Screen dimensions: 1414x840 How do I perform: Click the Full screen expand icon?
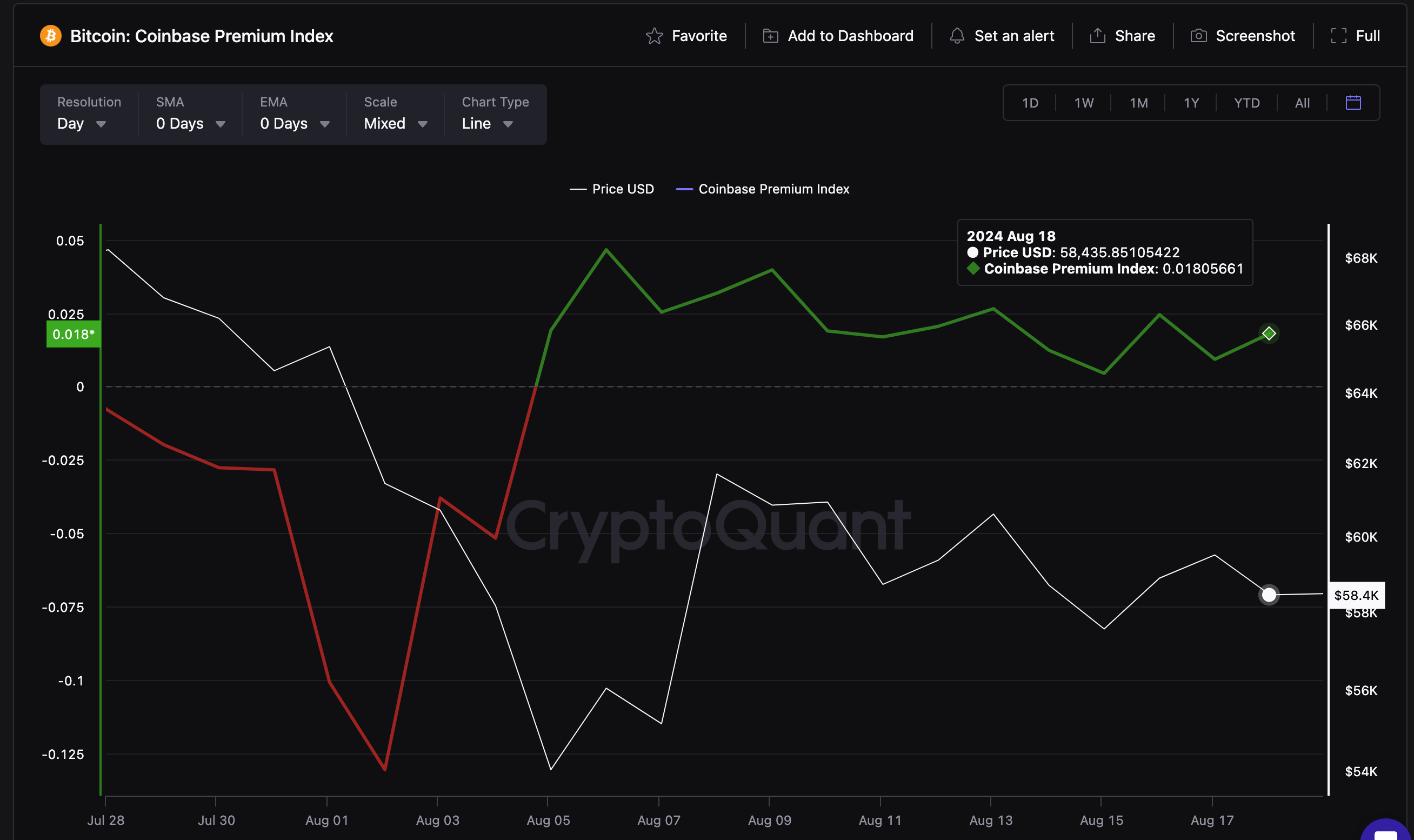coord(1338,36)
